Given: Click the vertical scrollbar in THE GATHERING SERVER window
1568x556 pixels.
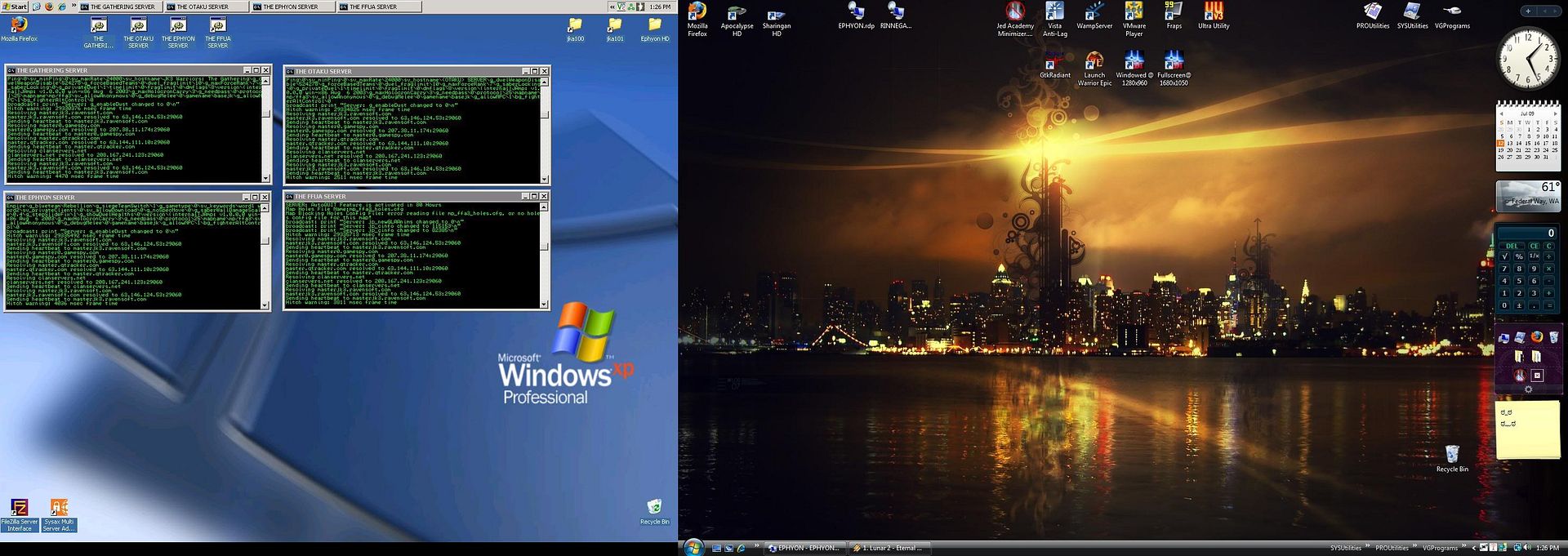Looking at the screenshot, I should tap(265, 129).
